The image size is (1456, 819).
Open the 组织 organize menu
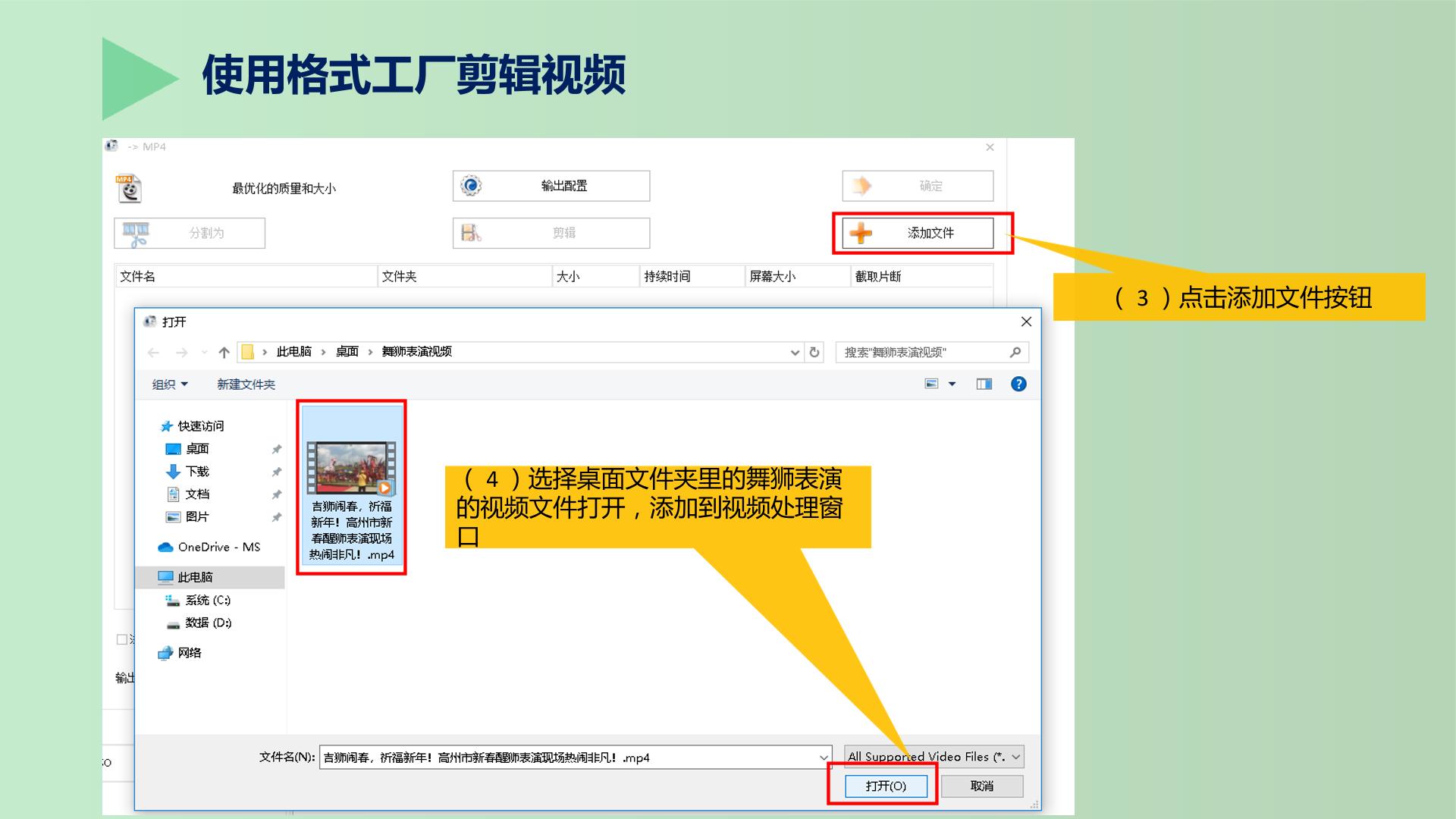(x=170, y=384)
